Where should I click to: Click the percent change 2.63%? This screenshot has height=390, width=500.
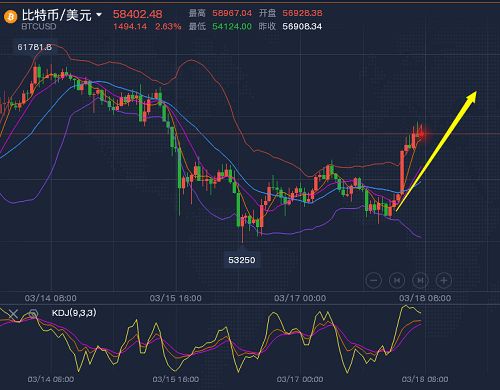click(168, 27)
